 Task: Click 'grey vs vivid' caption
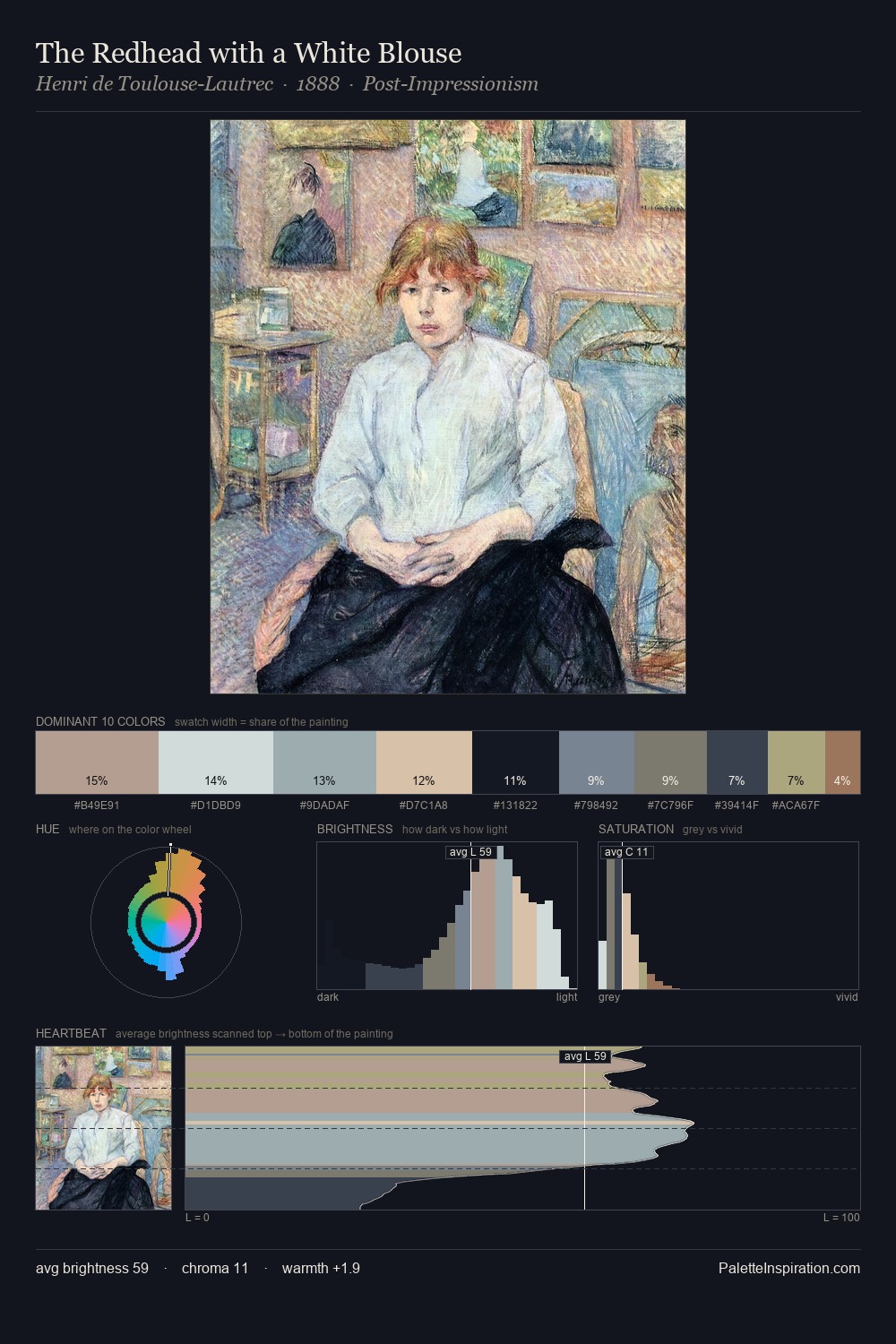[712, 829]
